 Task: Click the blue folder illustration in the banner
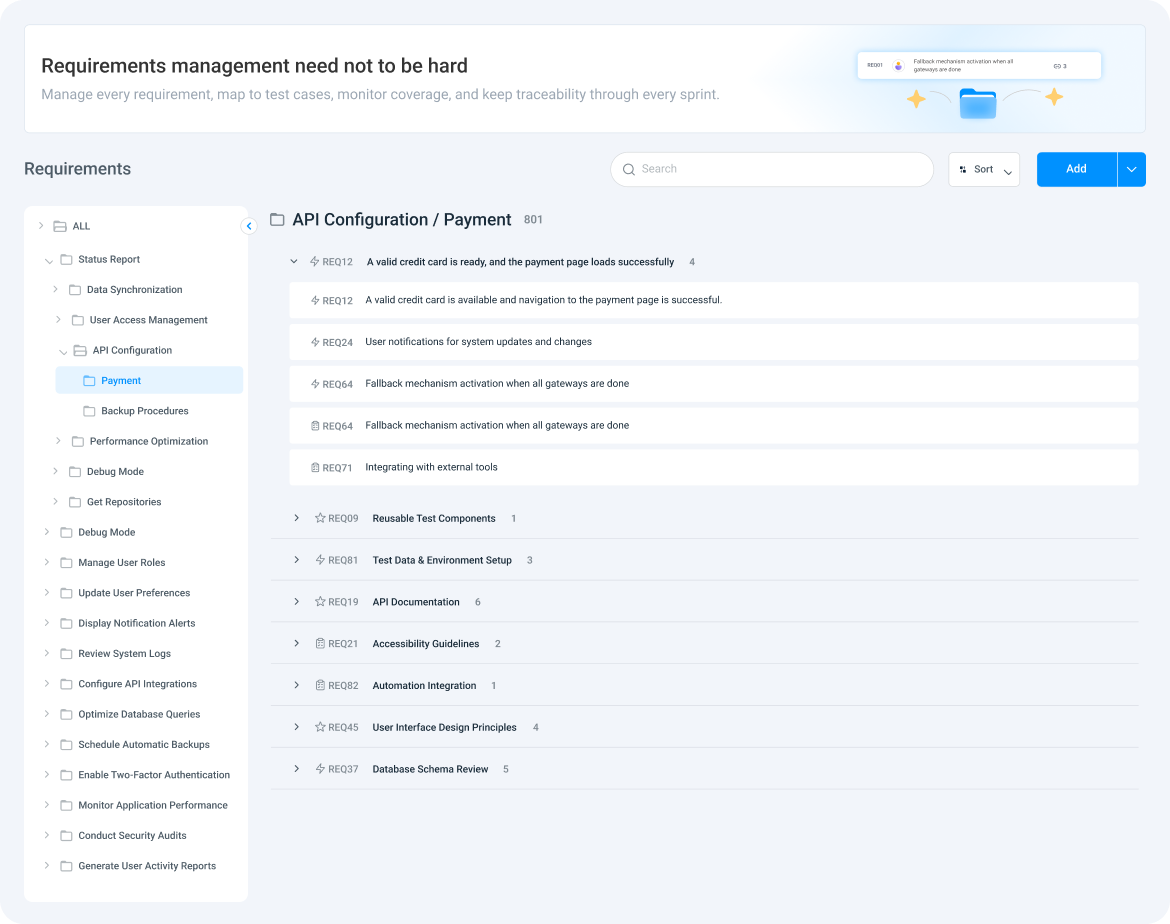point(977,103)
